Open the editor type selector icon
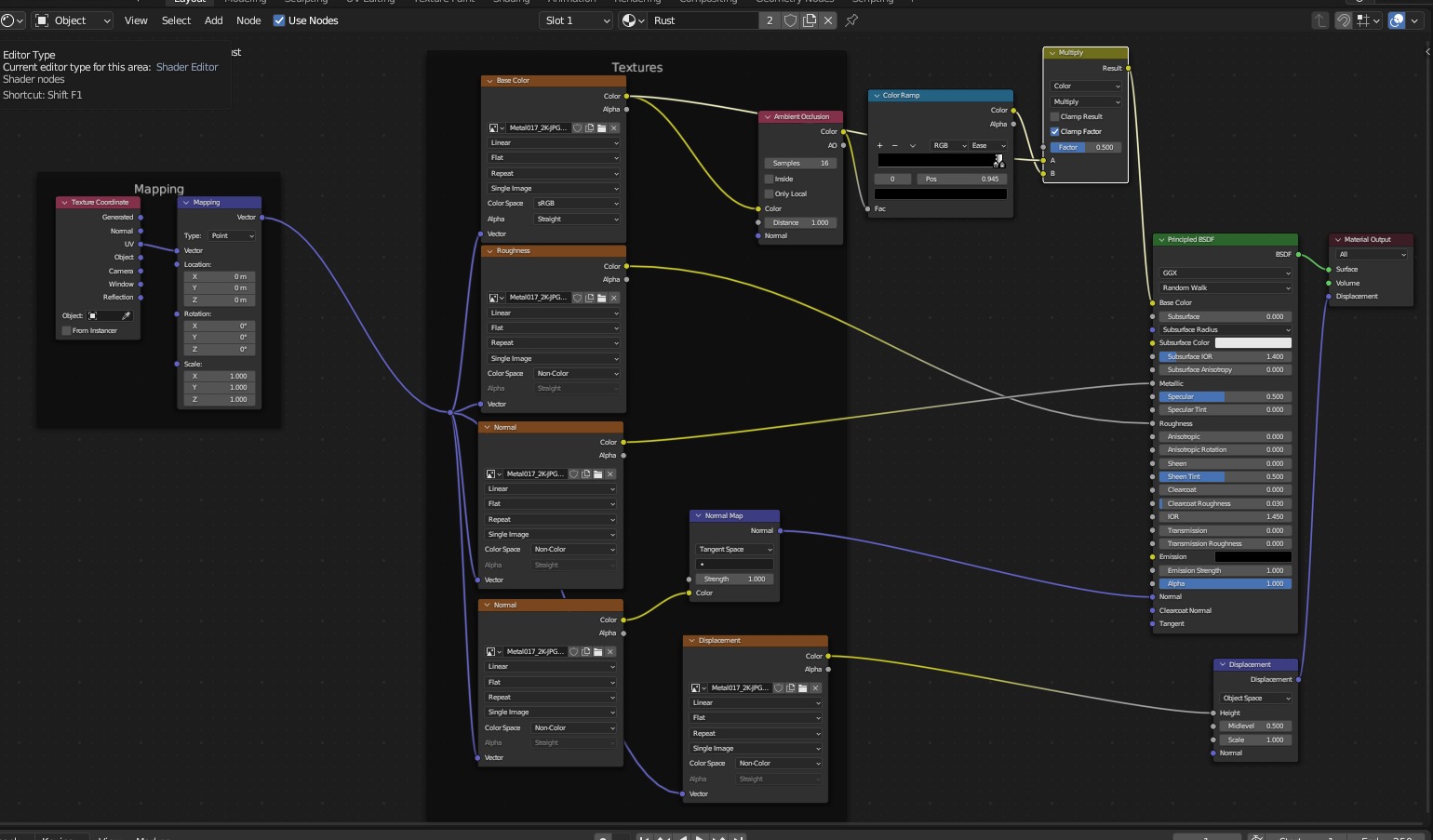The image size is (1433, 840). click(x=12, y=20)
